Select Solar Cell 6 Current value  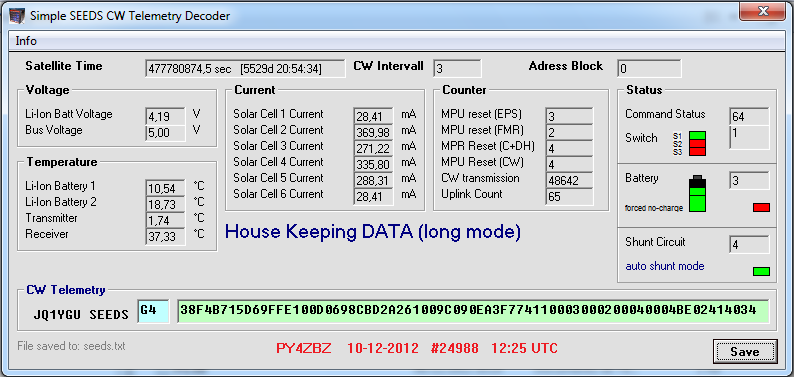pos(373,197)
